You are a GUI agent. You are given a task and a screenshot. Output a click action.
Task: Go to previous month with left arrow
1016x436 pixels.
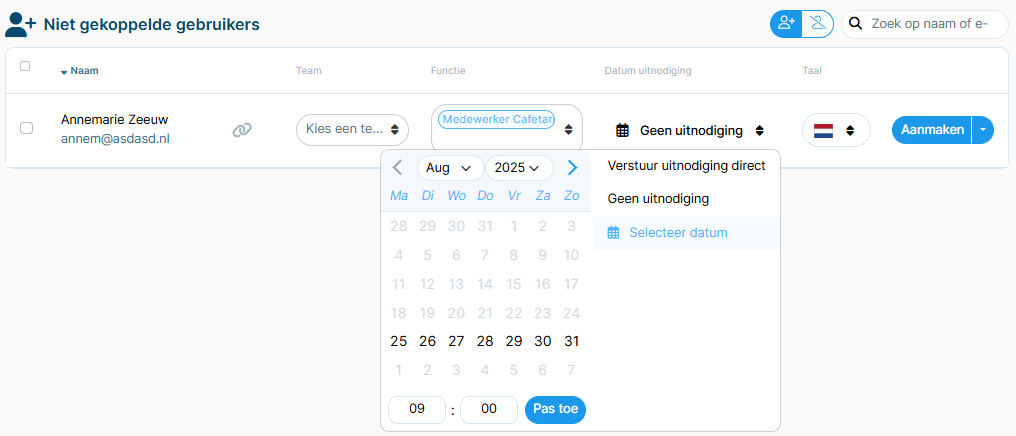(x=398, y=168)
